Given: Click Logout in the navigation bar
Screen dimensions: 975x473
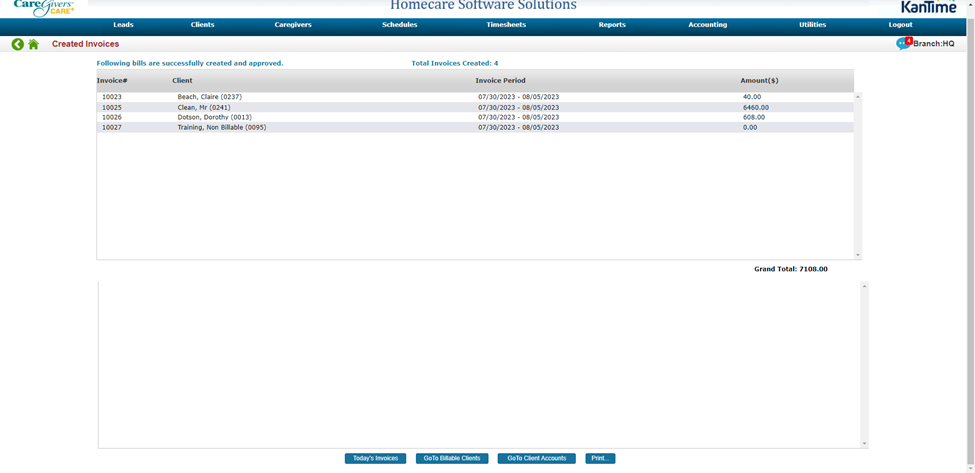Looking at the screenshot, I should (x=900, y=25).
